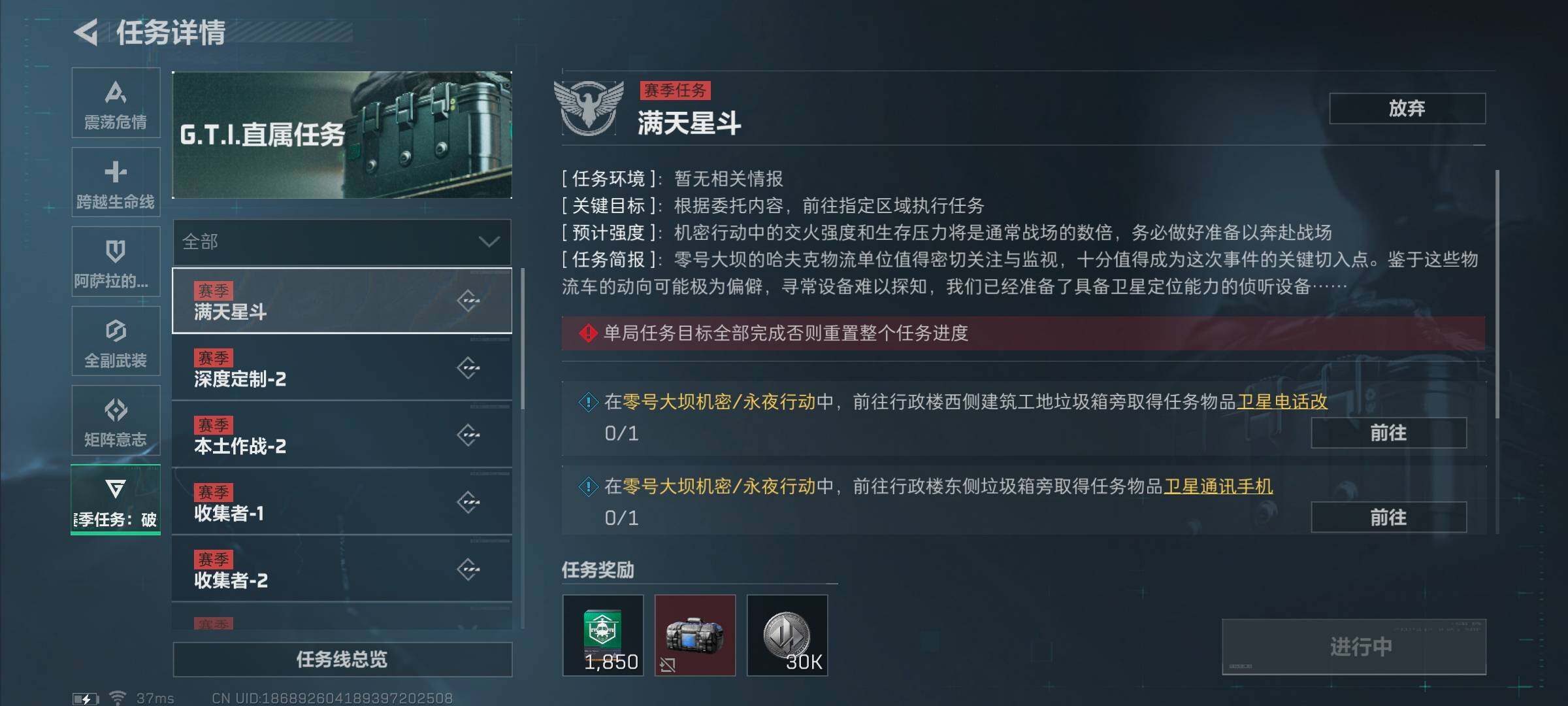The width and height of the screenshot is (1568, 706).
Task: Open the 卫星通讯手机 item link
Action: pos(1218,486)
